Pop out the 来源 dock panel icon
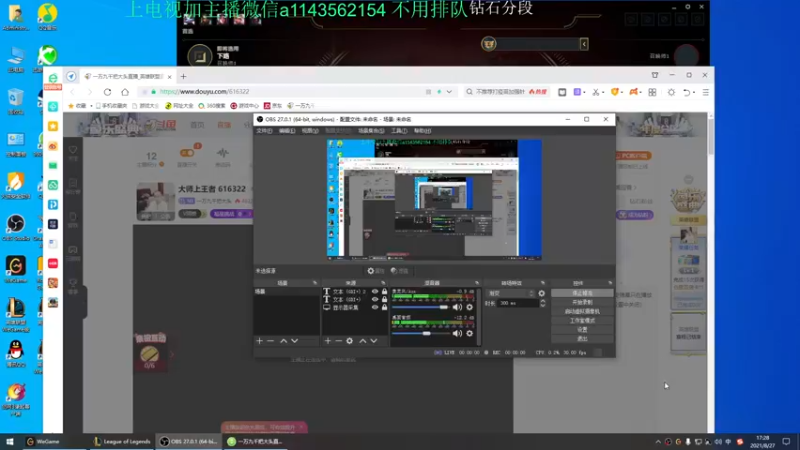The image size is (800, 450). pos(383,283)
